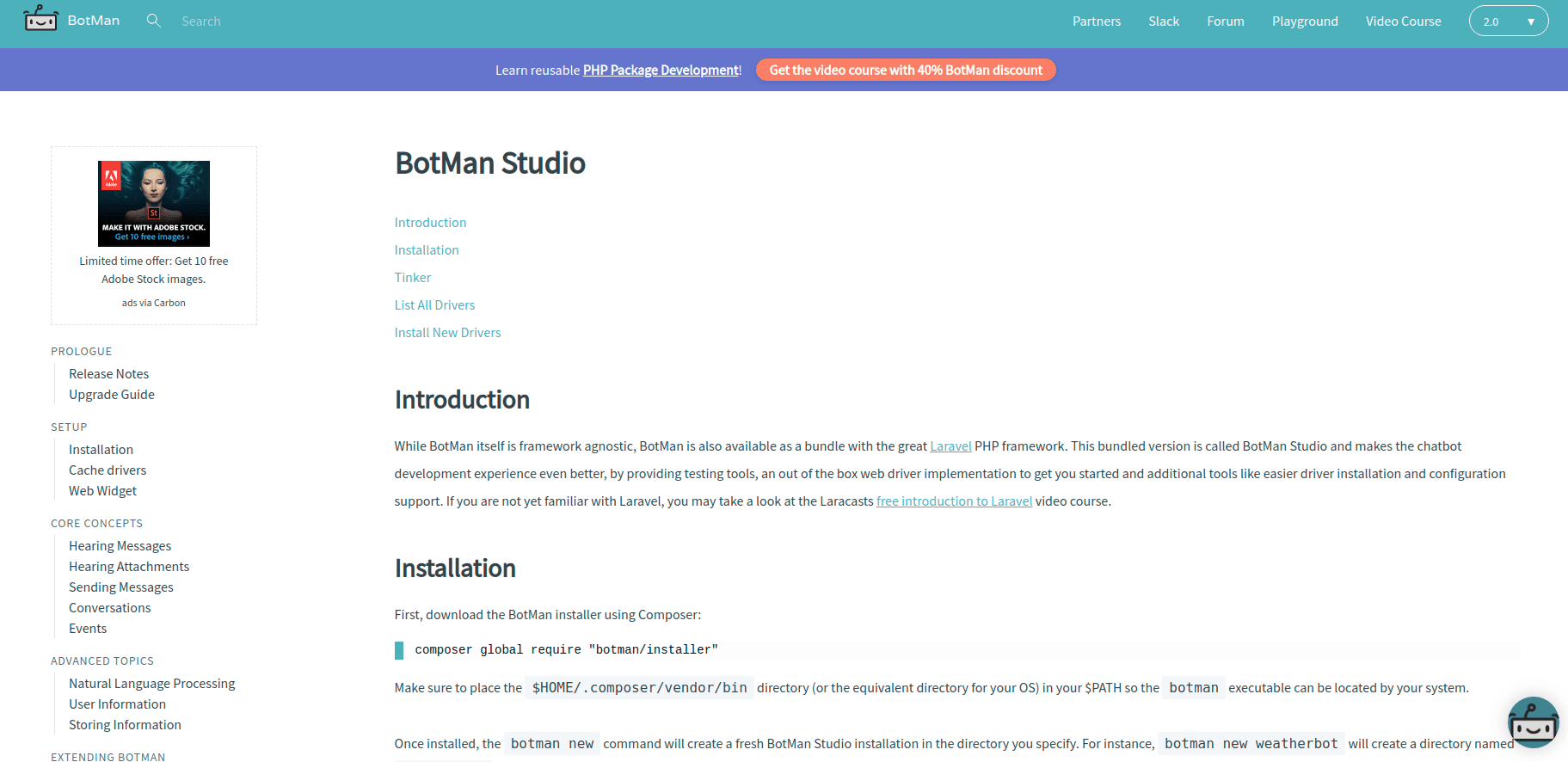This screenshot has height=762, width=1568.
Task: Jump to Introduction in page contents
Action: (x=430, y=223)
